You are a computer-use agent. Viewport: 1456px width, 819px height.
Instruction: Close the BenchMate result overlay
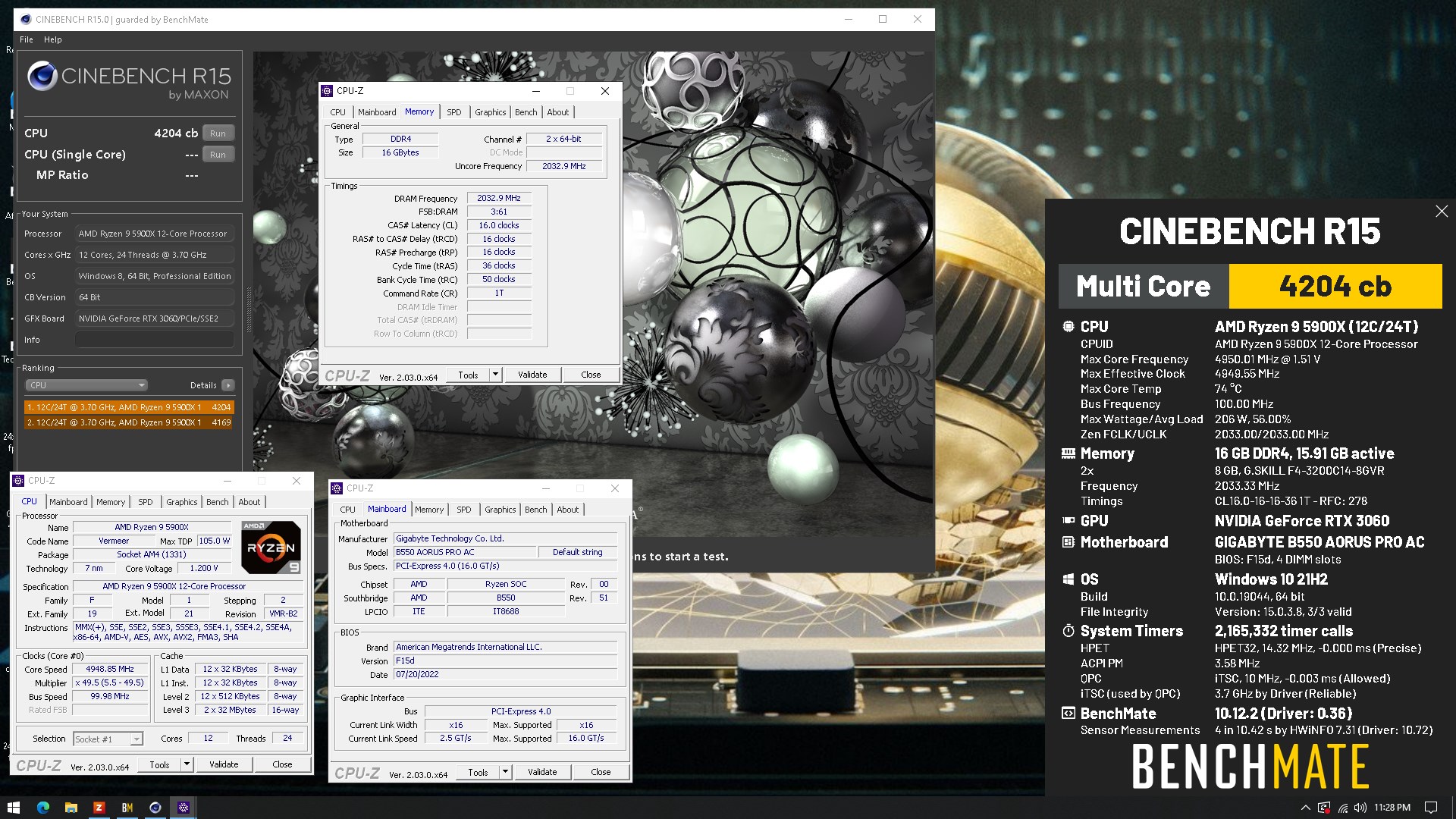tap(1442, 212)
